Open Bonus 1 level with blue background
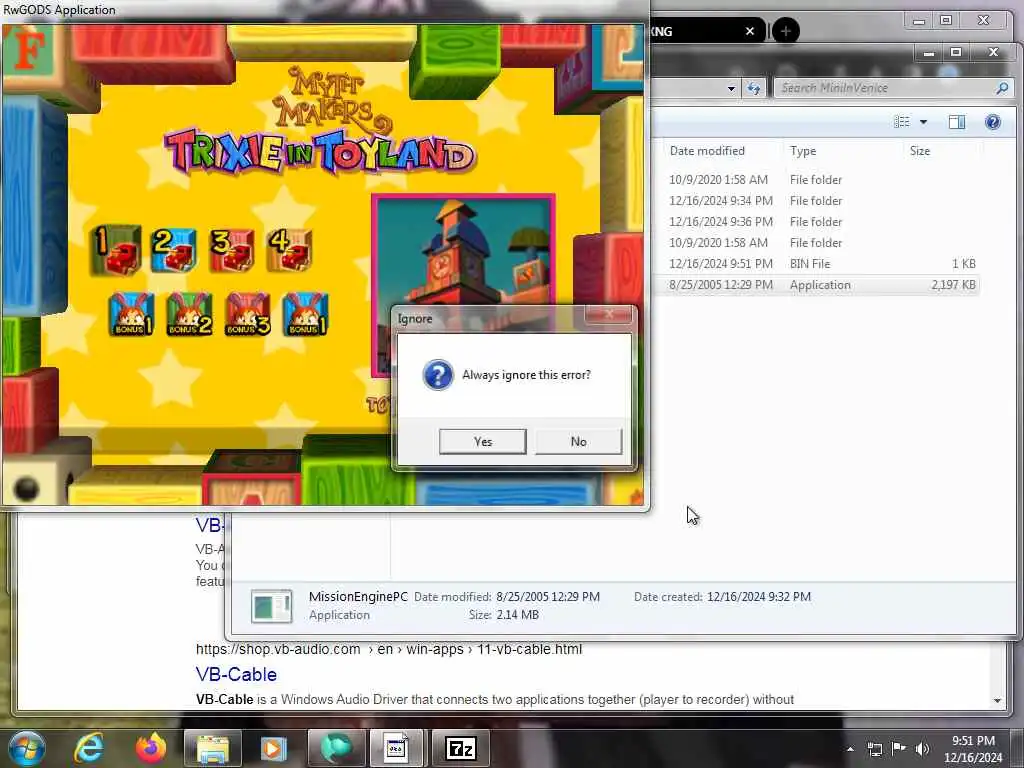 [131, 314]
